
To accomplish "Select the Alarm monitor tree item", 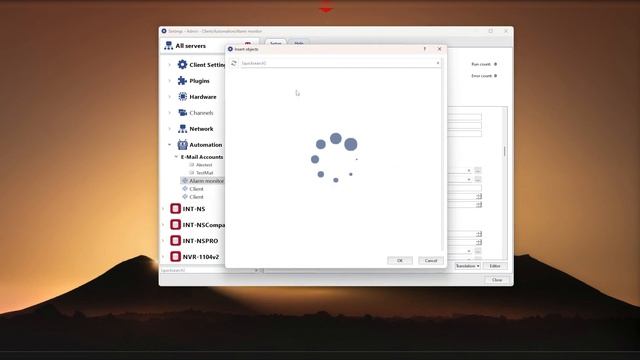I will pos(202,180).
